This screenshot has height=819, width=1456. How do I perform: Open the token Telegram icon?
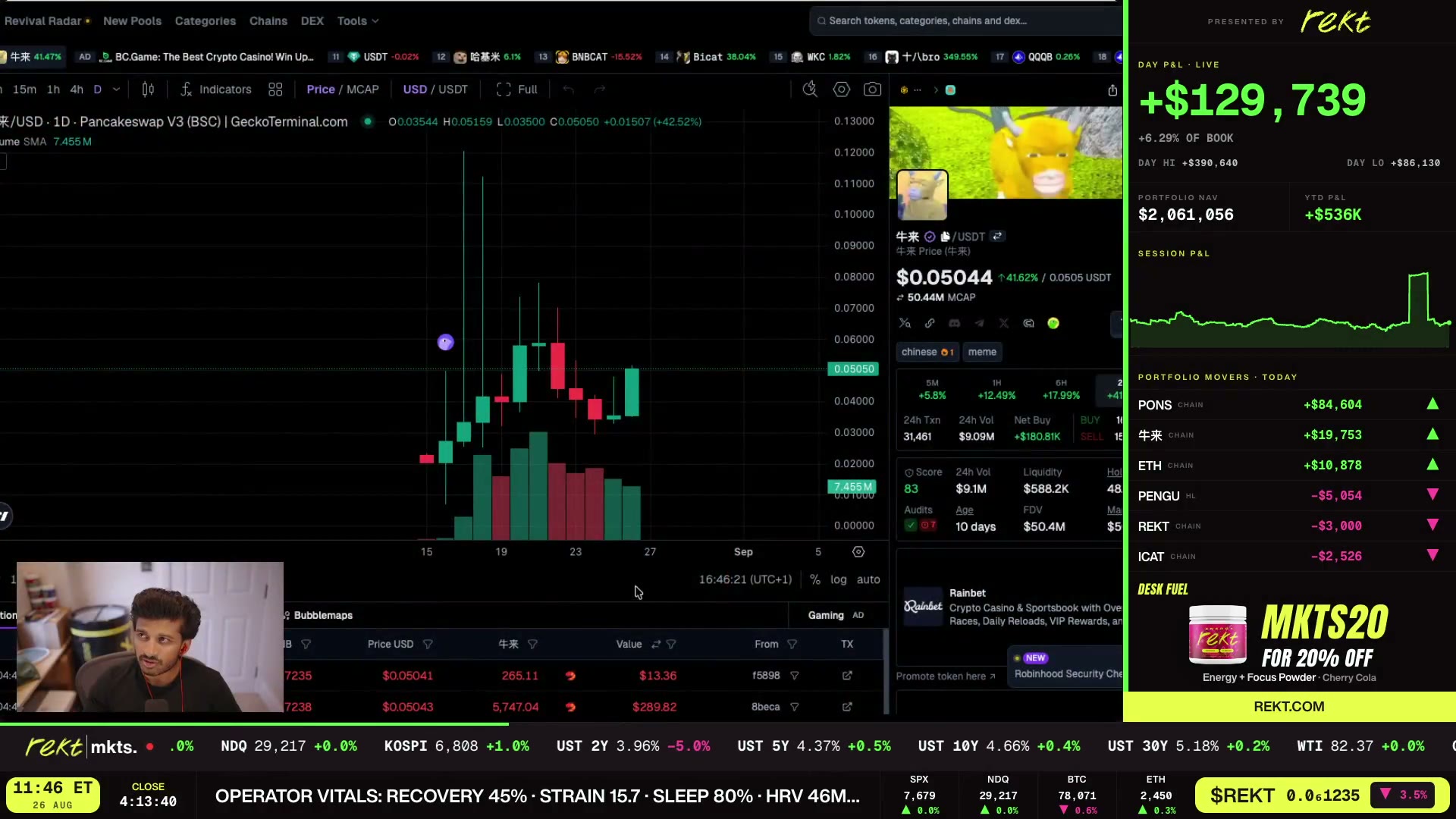(979, 323)
